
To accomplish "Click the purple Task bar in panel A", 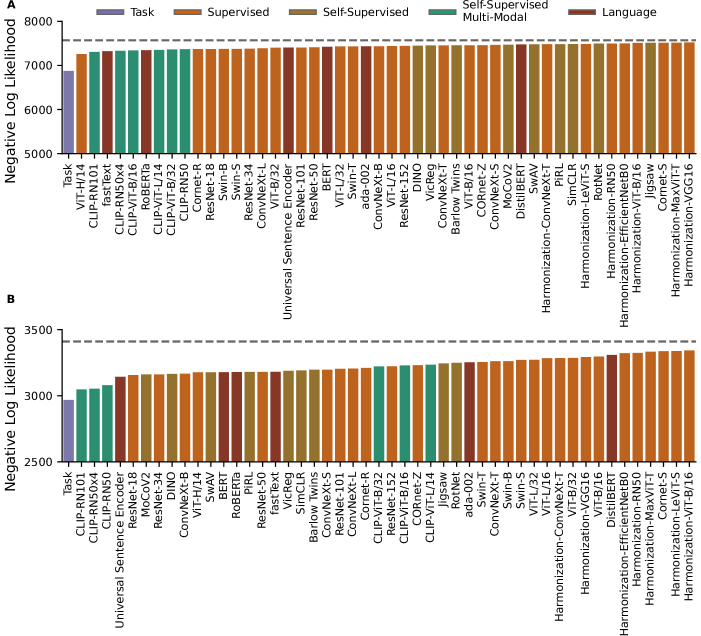I will coord(68,112).
